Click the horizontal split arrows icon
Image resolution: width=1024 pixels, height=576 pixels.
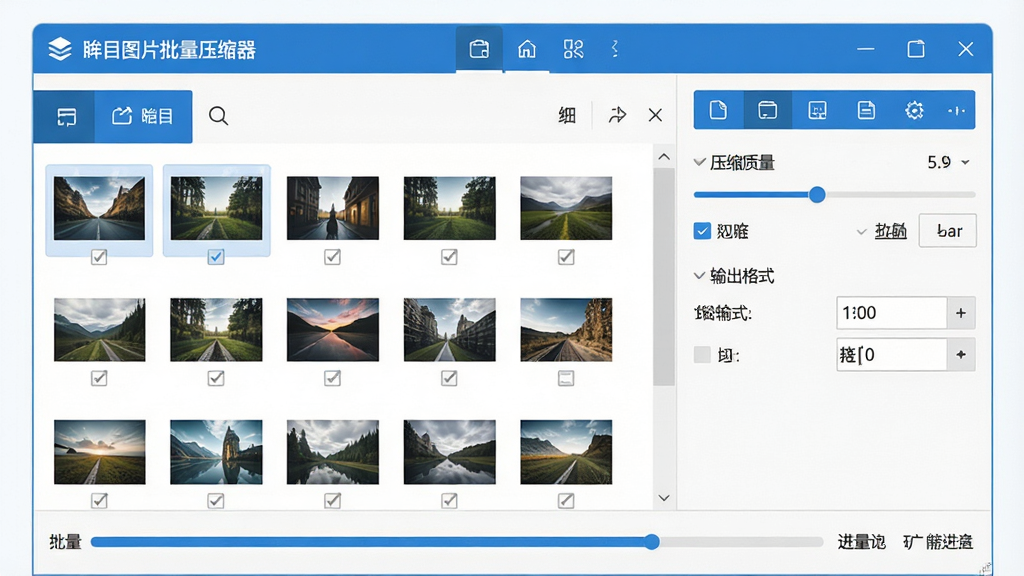(x=956, y=110)
